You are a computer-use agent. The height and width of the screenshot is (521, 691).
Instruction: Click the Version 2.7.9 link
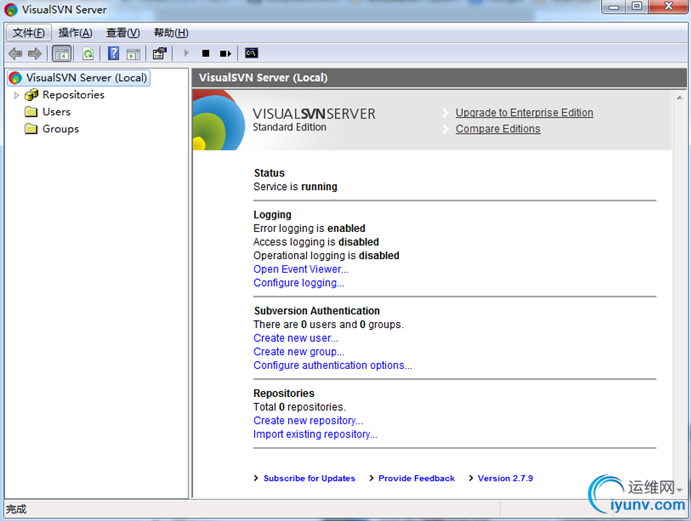[505, 478]
